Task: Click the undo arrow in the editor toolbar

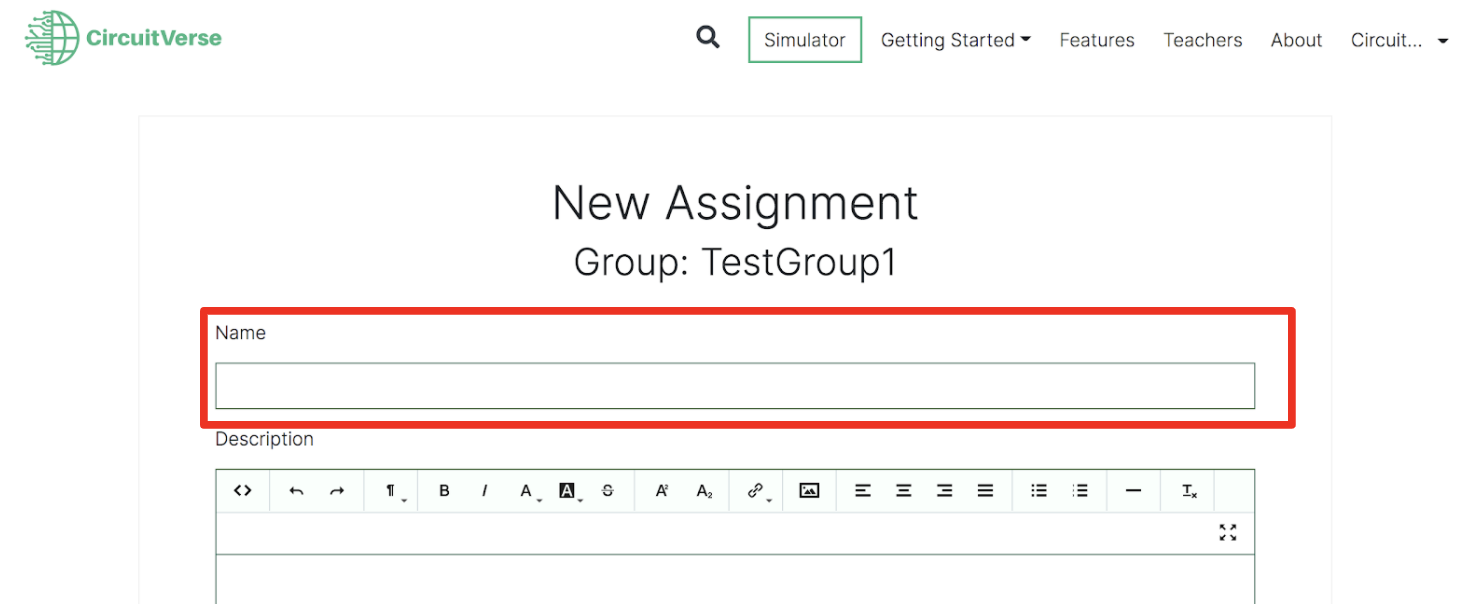Action: [296, 491]
